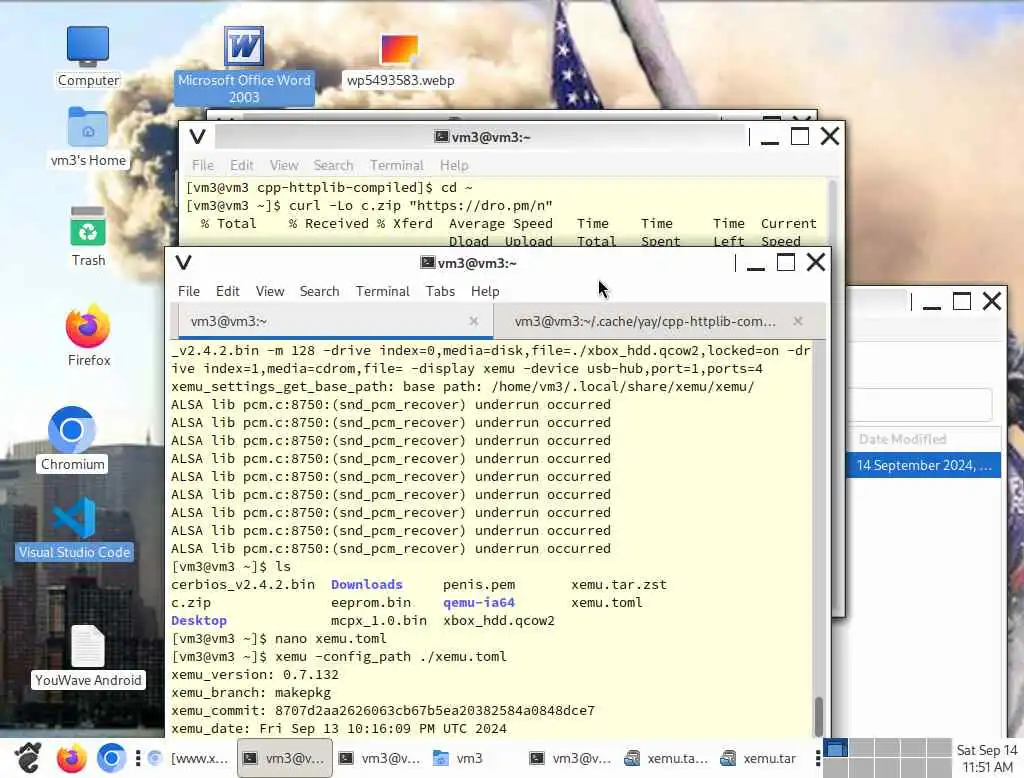Launch Visual Studio Code desktop icon

pyautogui.click(x=74, y=529)
